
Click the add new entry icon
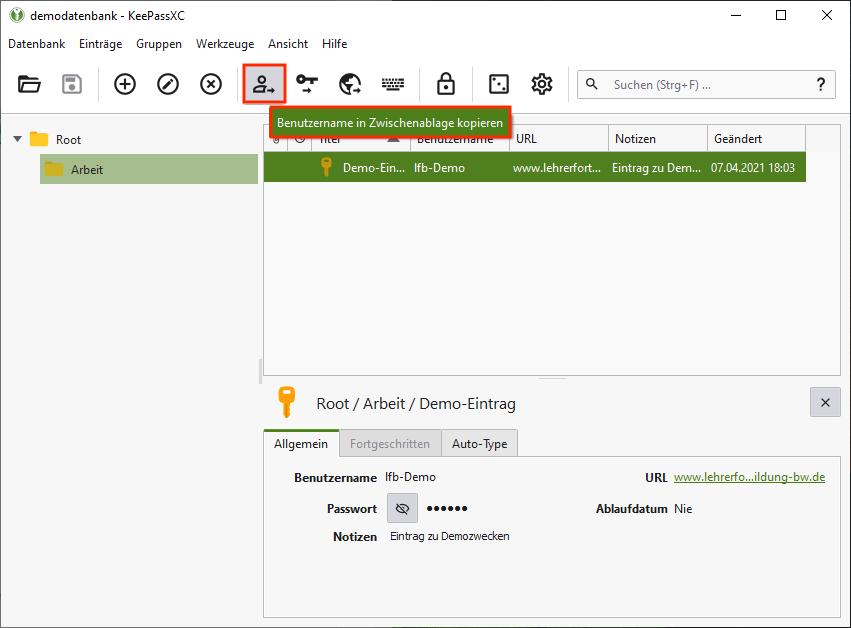click(x=125, y=84)
